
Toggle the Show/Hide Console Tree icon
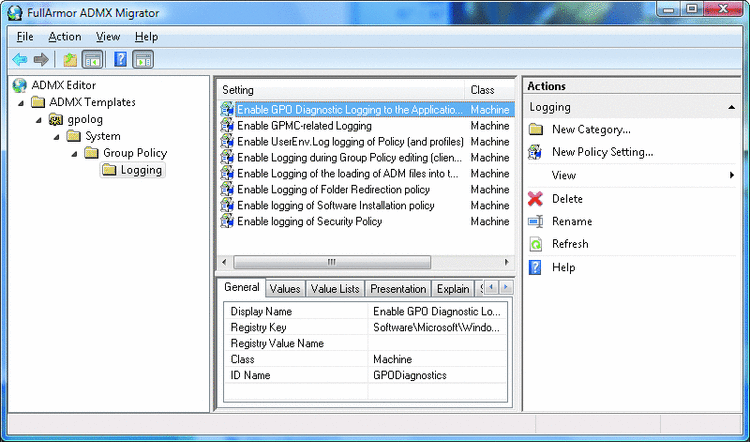point(92,59)
